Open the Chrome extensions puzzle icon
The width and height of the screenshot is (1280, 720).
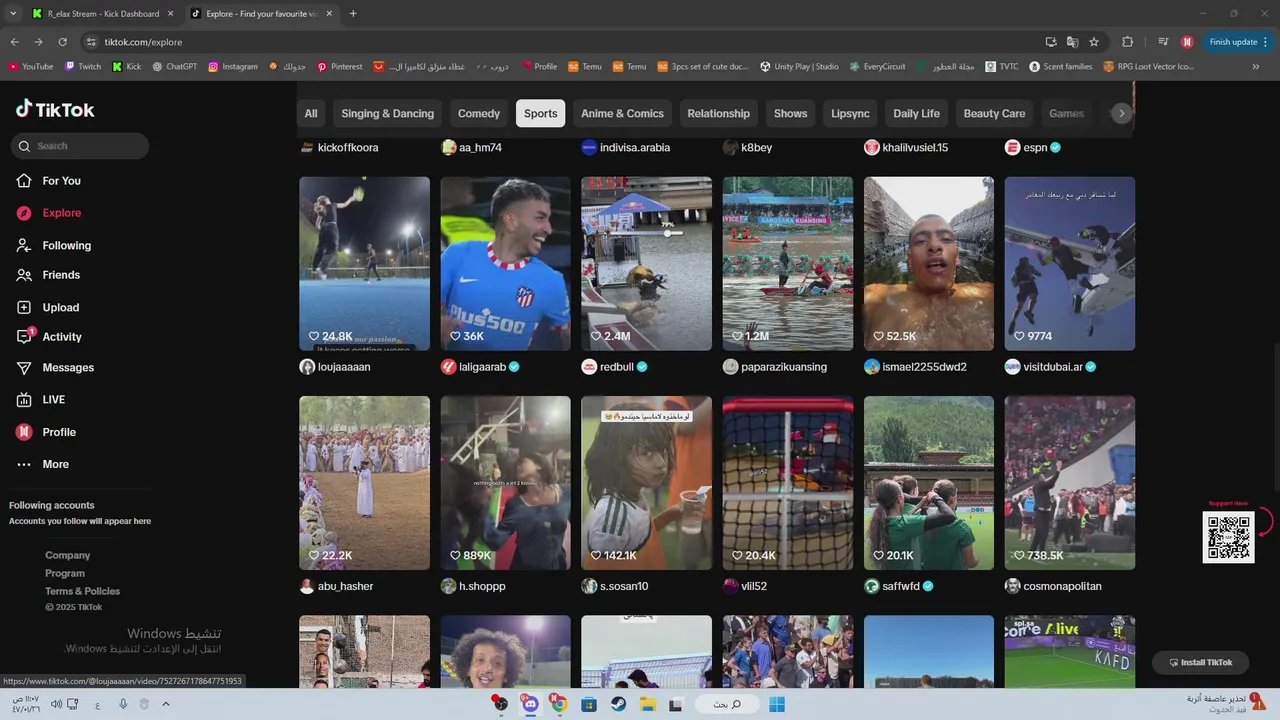pos(1128,42)
